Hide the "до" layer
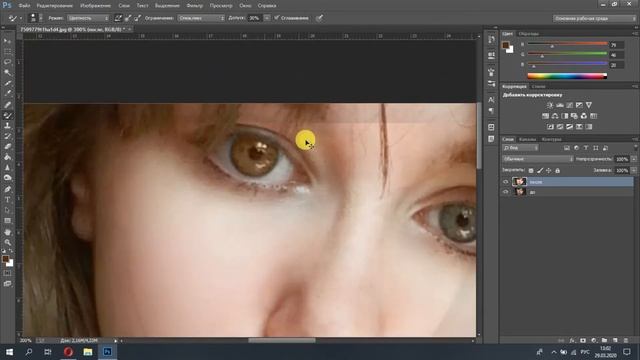Image resolution: width=640 pixels, height=360 pixels. point(506,192)
